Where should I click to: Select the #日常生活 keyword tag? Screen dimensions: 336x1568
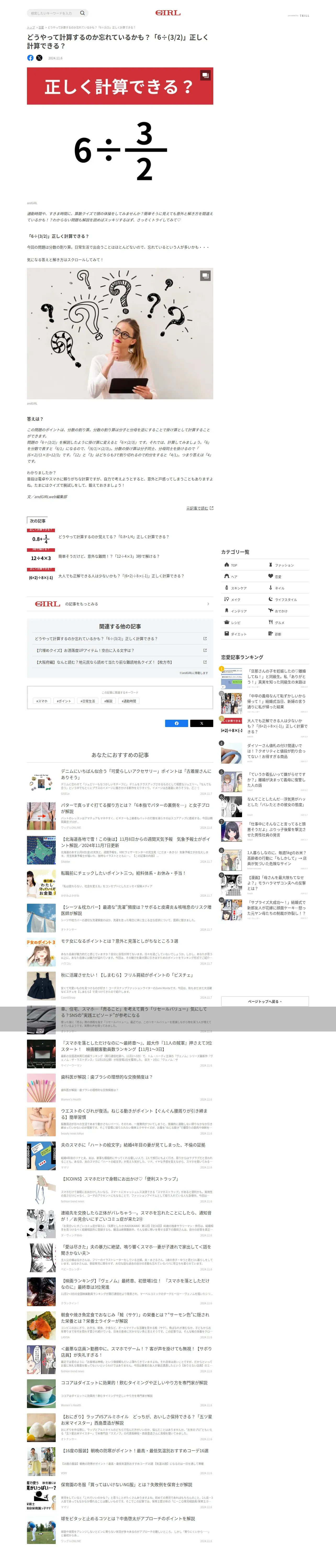88,701
